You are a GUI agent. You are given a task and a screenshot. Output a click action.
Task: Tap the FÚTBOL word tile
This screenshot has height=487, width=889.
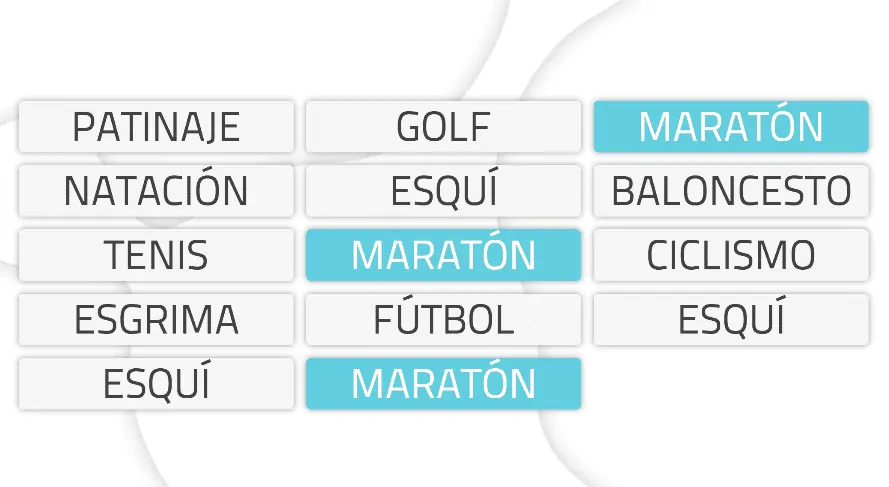pyautogui.click(x=443, y=319)
